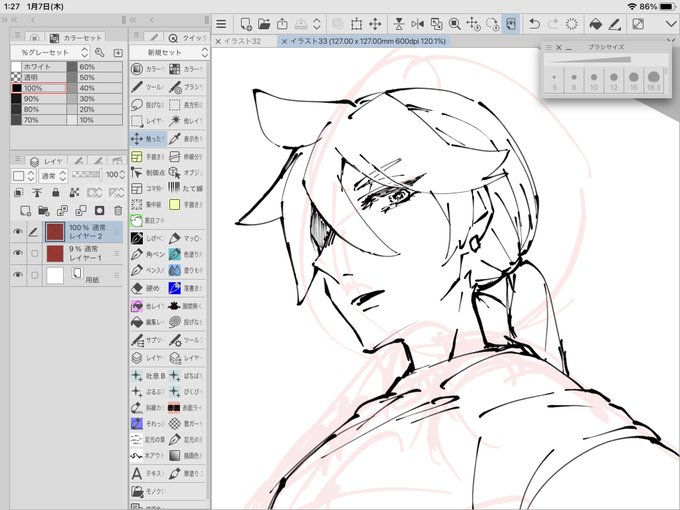Open the up/down stepper next to the save icon
Screen dimensions: 680x510
point(317,24)
